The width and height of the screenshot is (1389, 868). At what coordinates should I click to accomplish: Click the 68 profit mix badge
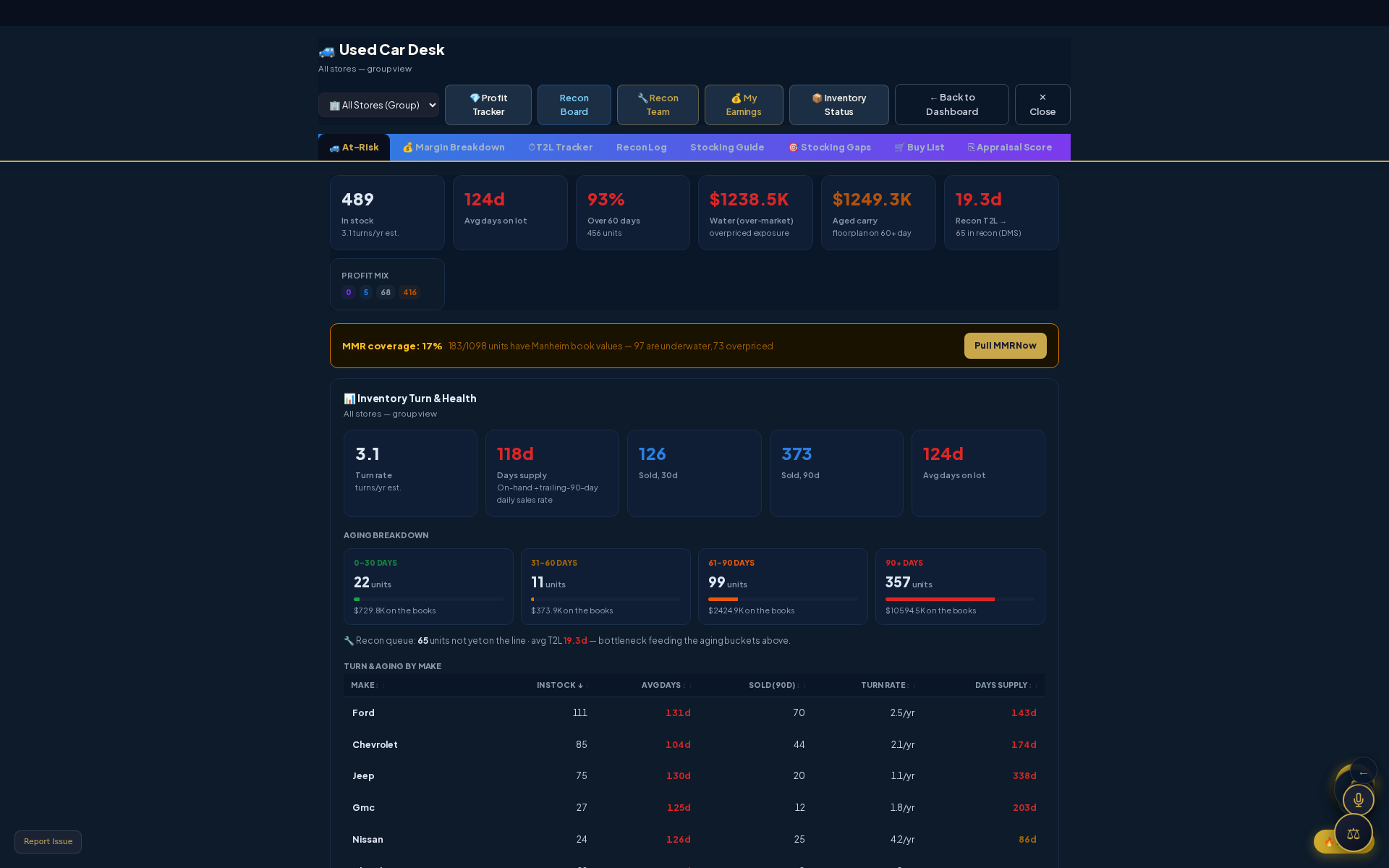click(386, 292)
